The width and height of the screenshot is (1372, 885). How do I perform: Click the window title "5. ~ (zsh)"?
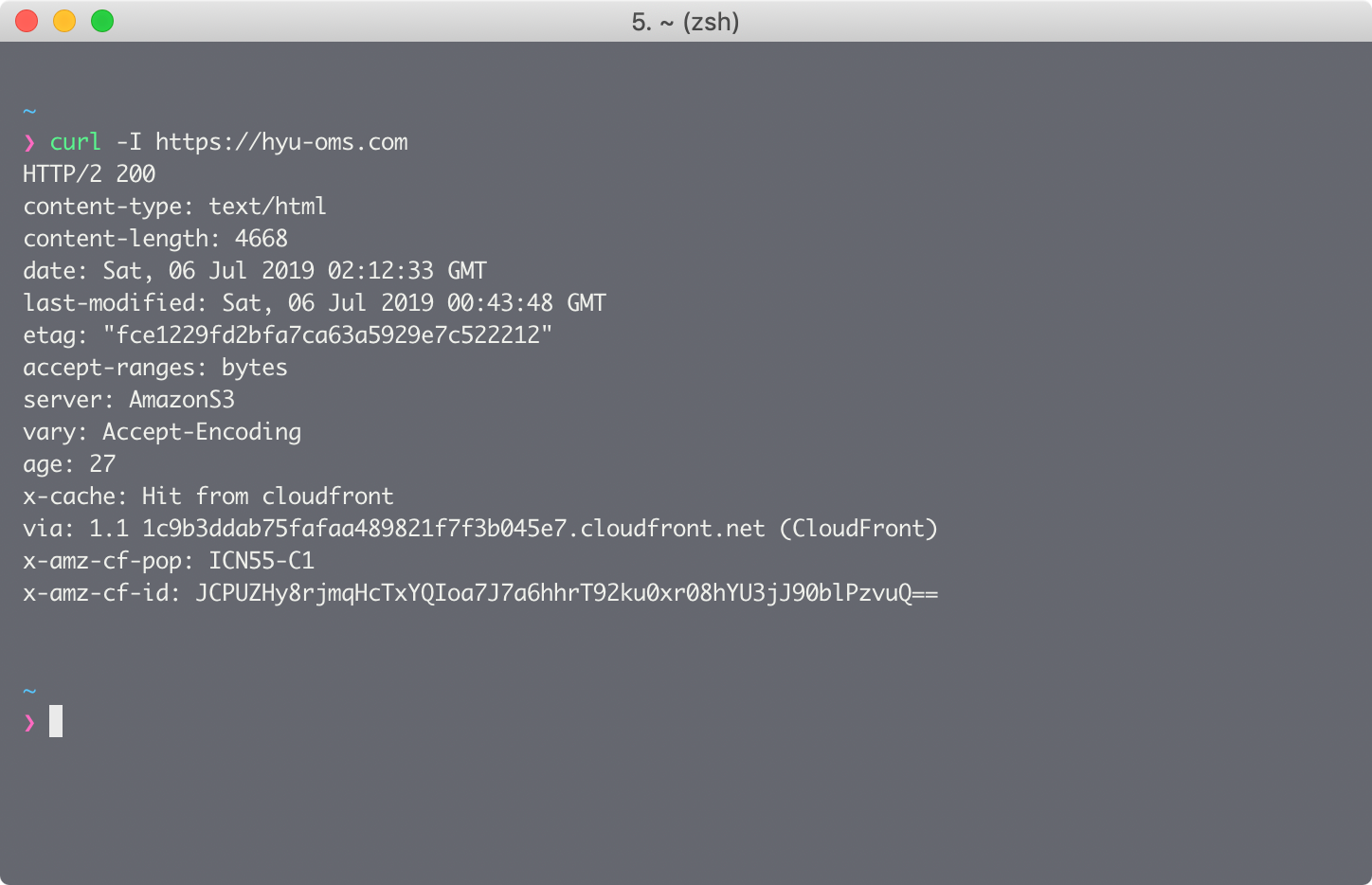coord(685,21)
